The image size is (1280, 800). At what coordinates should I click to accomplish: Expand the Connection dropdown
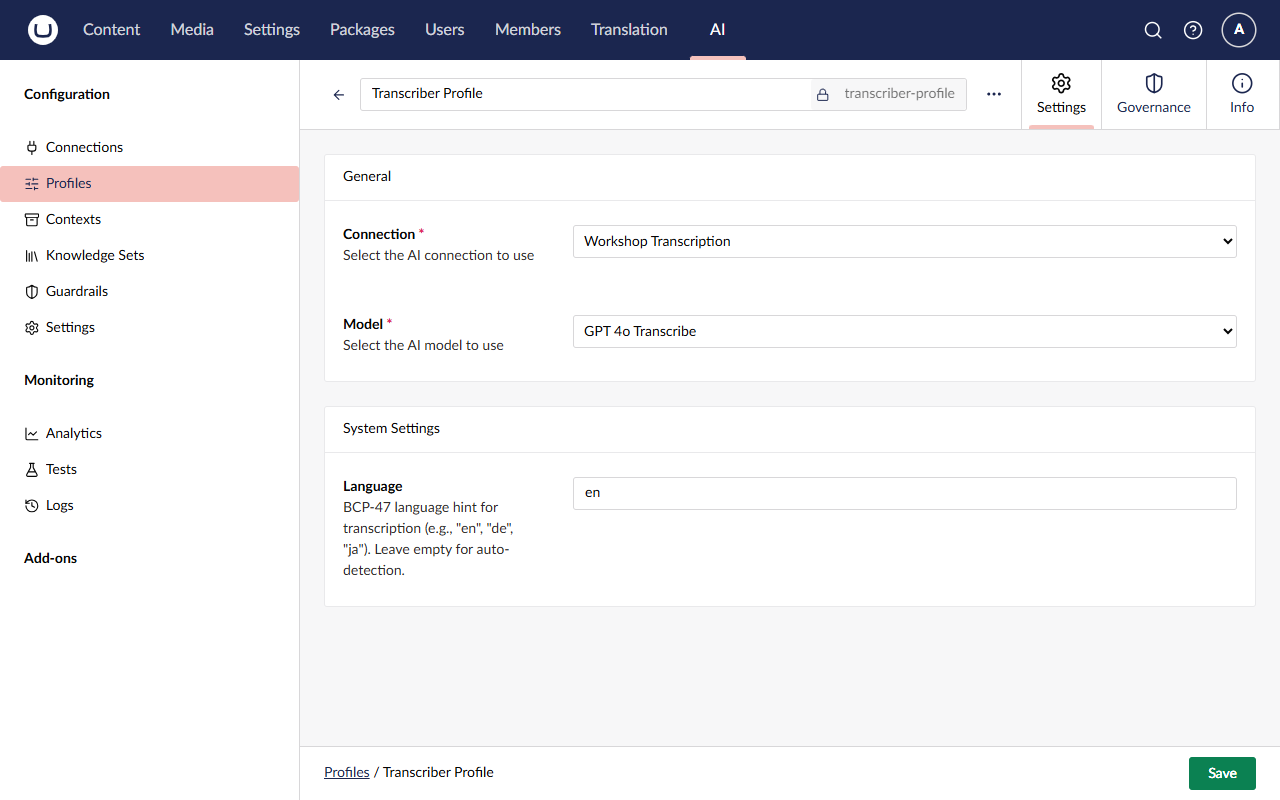905,241
